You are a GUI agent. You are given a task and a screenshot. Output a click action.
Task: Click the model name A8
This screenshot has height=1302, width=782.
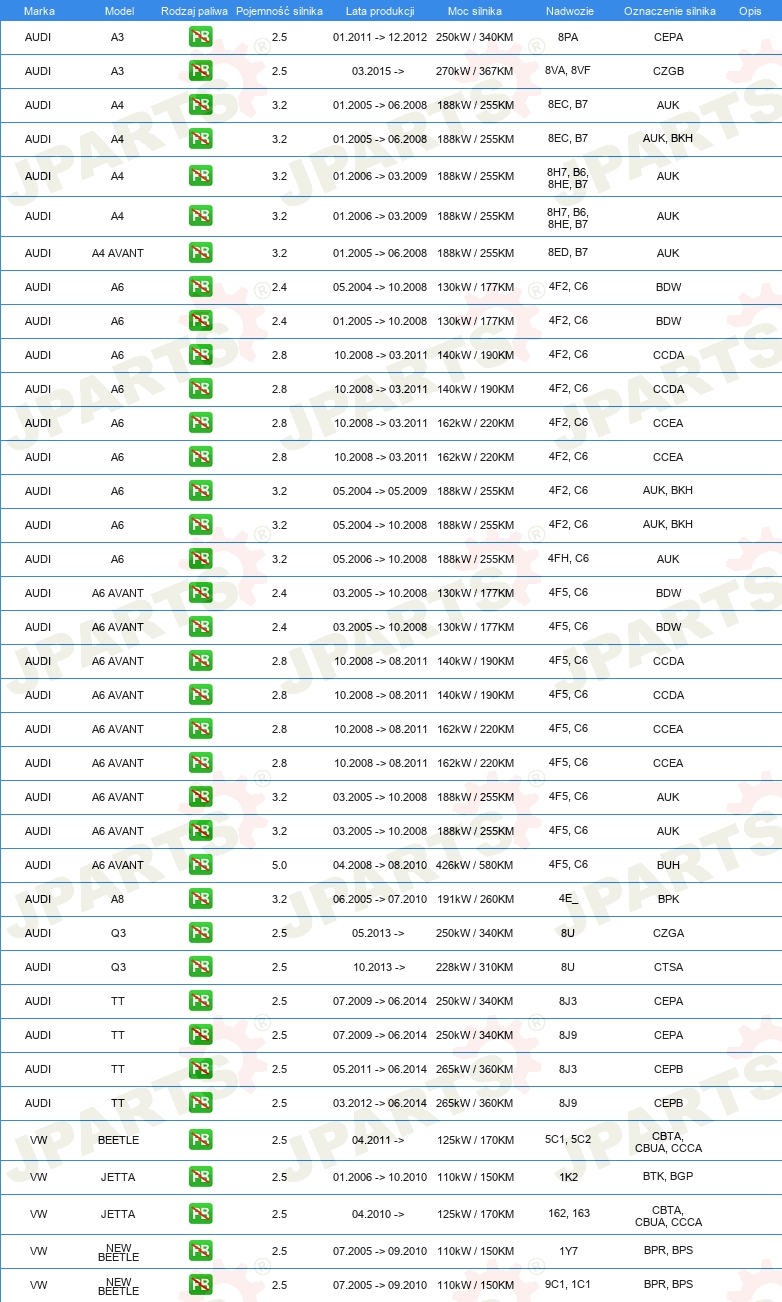coord(118,899)
